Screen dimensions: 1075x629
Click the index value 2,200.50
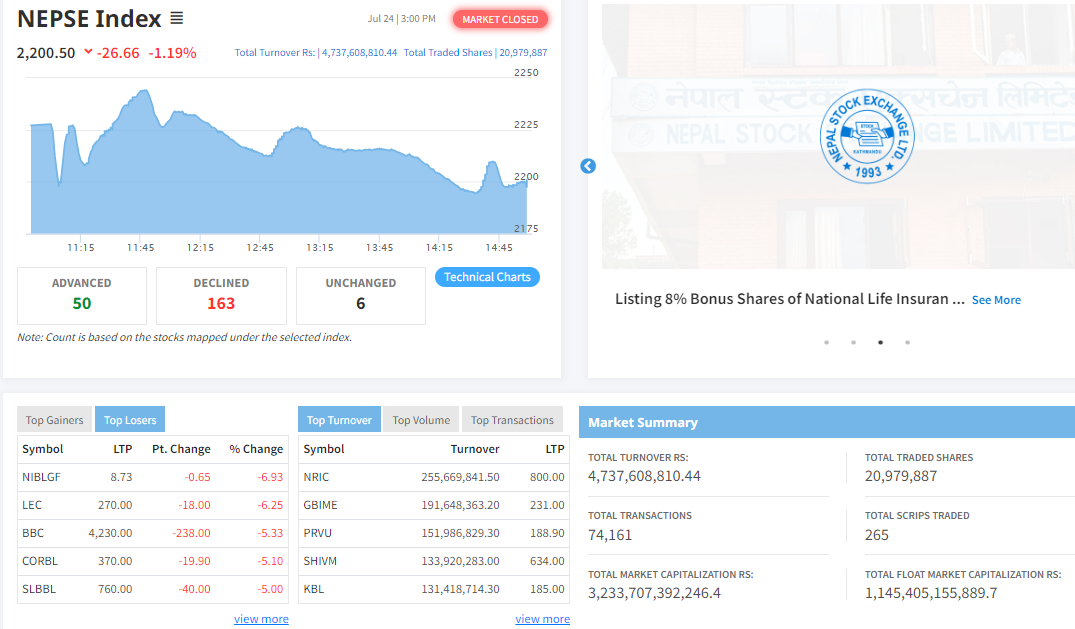46,53
